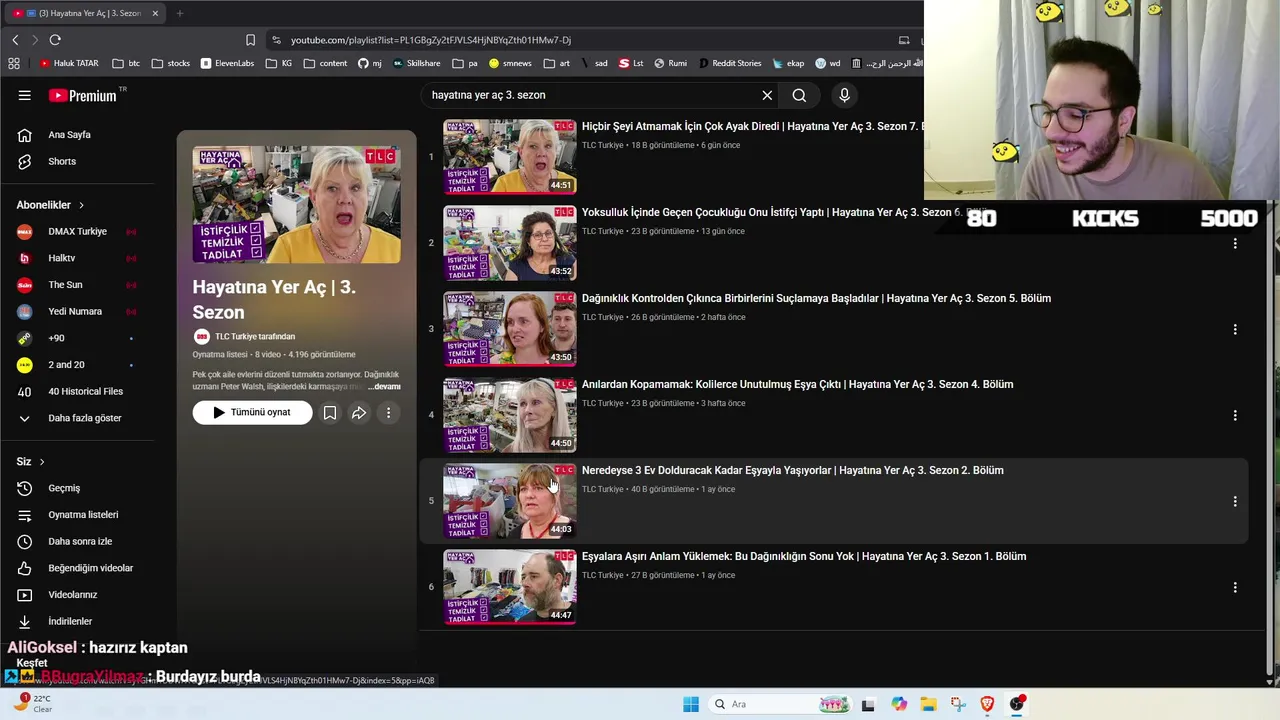Open Yedi Numara subscription channel
Viewport: 1280px width, 720px height.
coord(75,311)
